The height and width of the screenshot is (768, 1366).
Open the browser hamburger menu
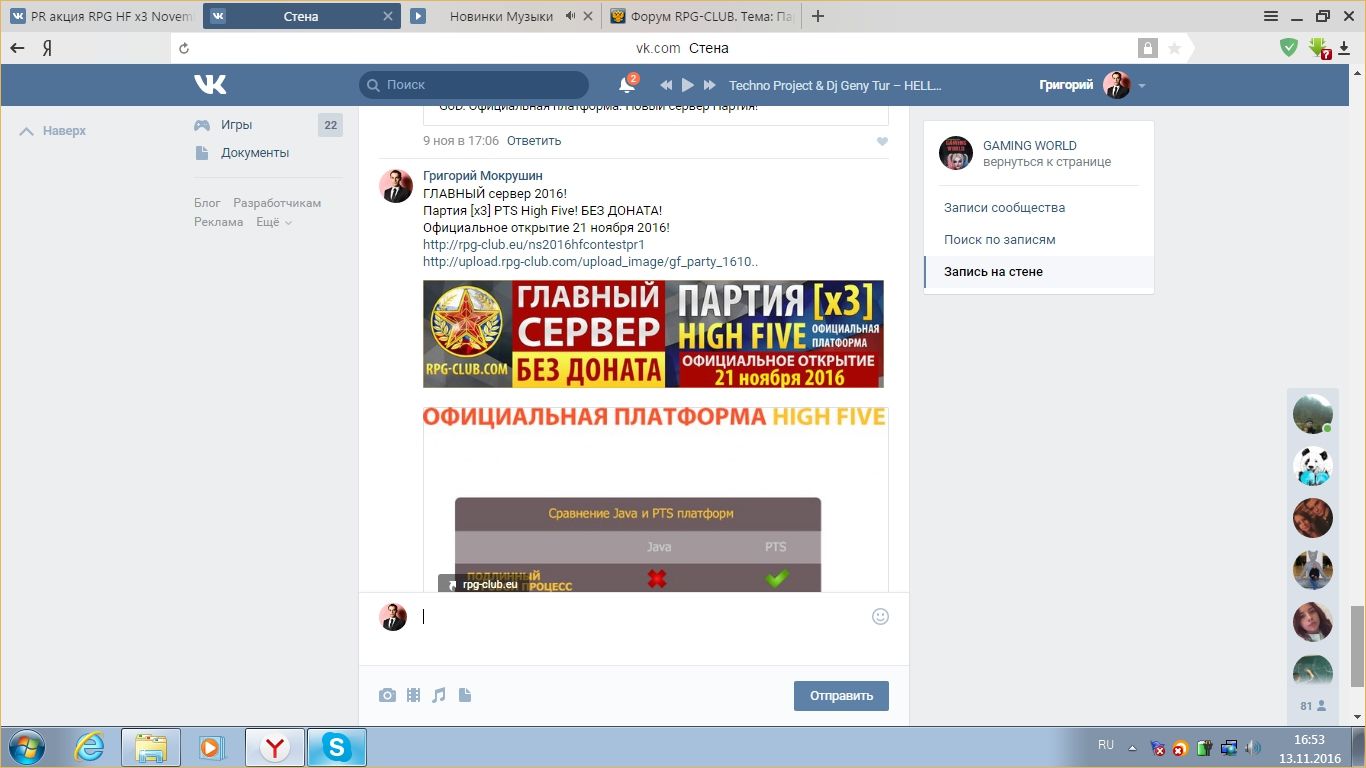coord(1271,16)
